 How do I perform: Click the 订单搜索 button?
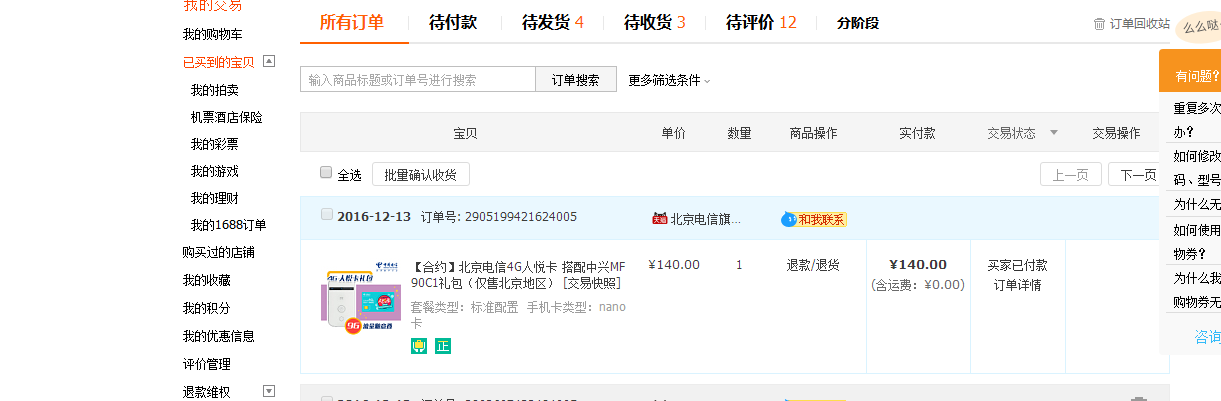coord(576,80)
